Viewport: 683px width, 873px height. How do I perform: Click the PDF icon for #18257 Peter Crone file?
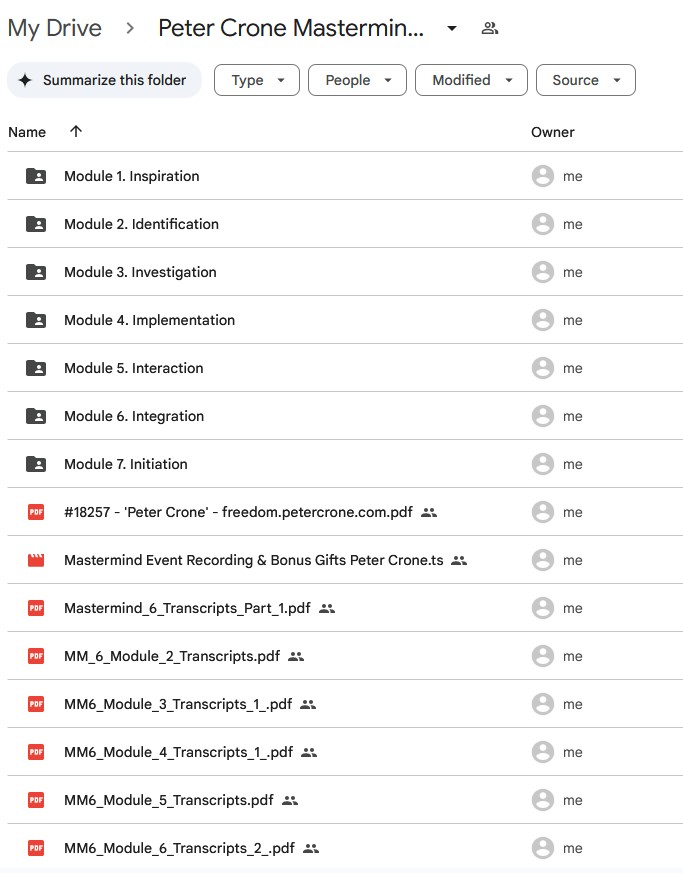click(x=36, y=512)
